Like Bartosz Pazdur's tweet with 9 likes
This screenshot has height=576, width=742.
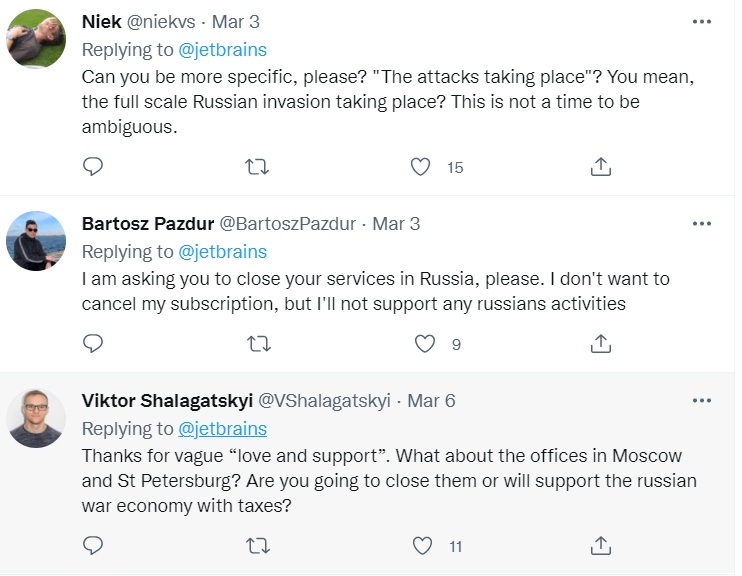pyautogui.click(x=424, y=344)
